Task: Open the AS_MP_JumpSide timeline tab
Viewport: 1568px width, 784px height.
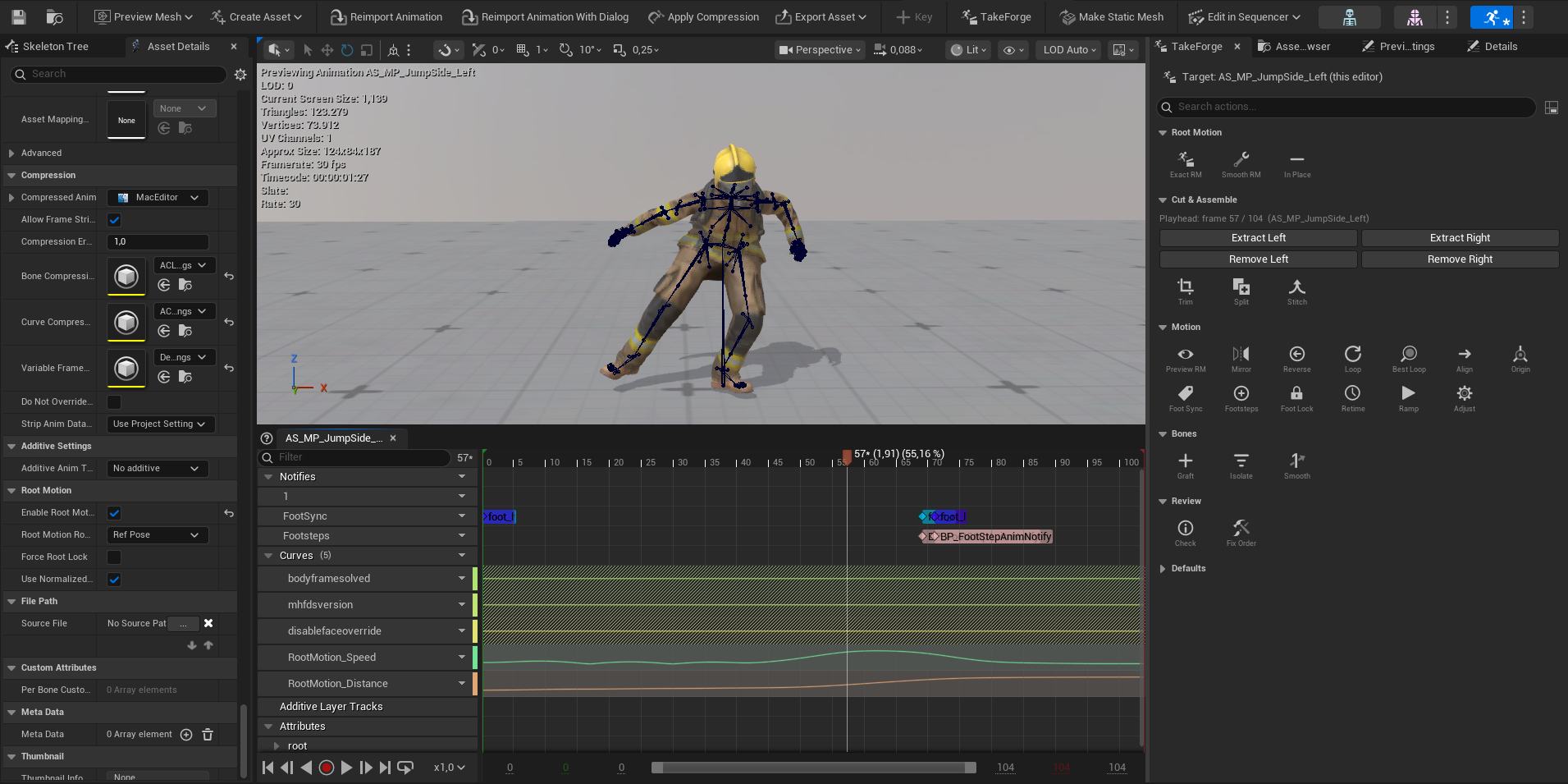Action: (x=334, y=438)
